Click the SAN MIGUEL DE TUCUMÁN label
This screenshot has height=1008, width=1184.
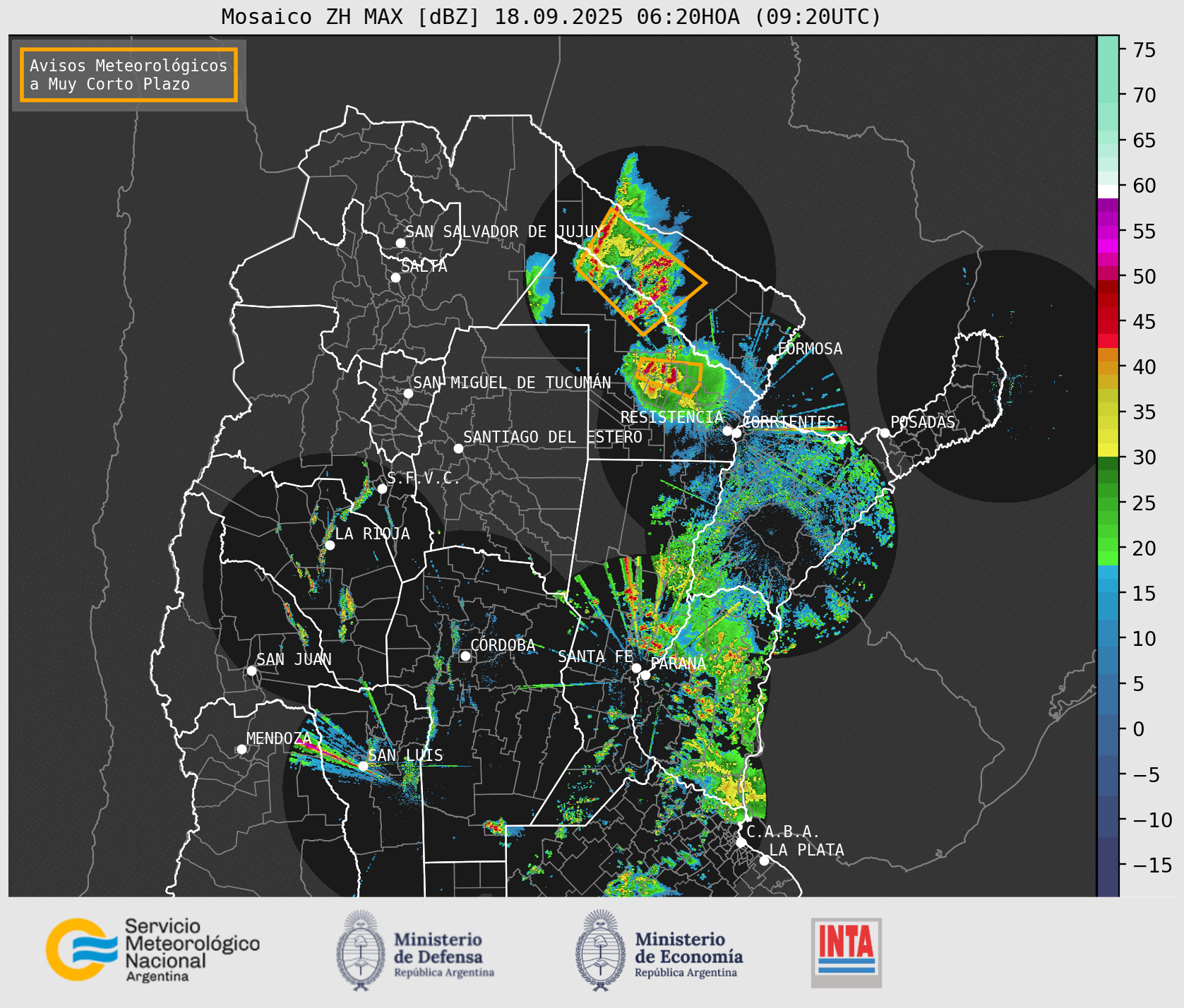click(512, 383)
